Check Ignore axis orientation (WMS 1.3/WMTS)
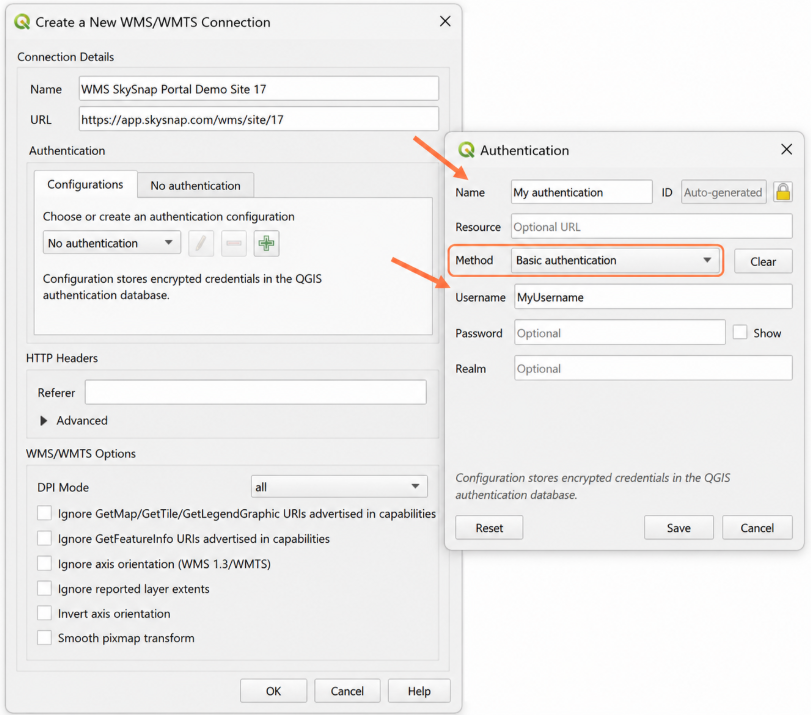Screen dimensions: 811x715 [x=44, y=563]
